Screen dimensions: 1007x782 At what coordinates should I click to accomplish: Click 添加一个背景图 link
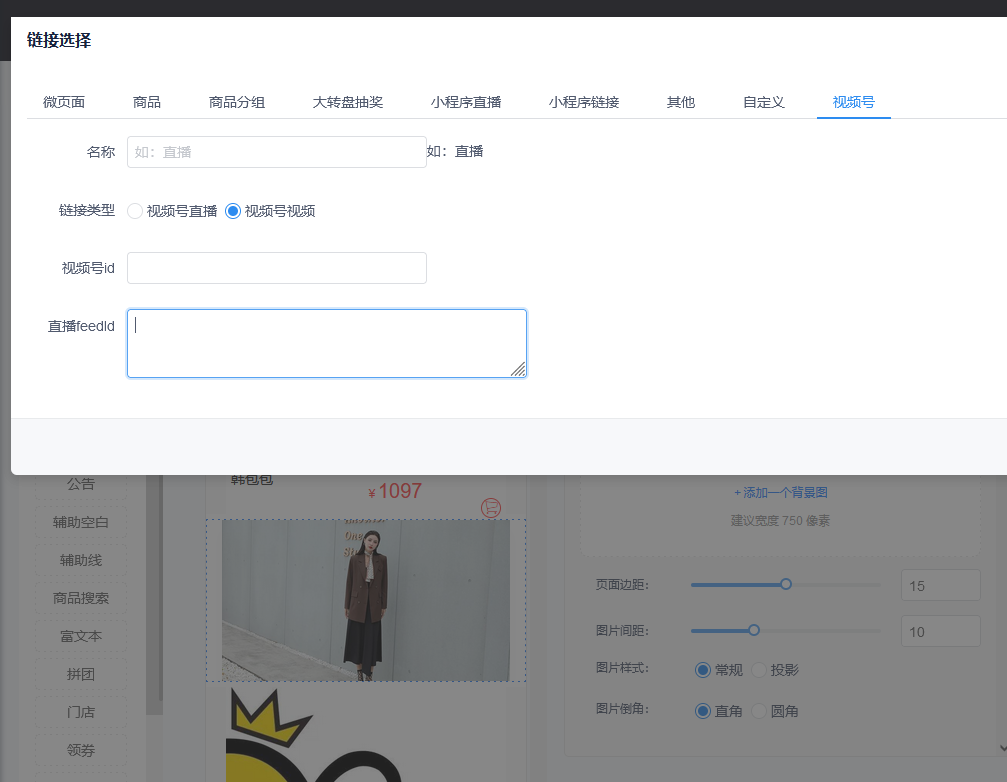pos(780,492)
